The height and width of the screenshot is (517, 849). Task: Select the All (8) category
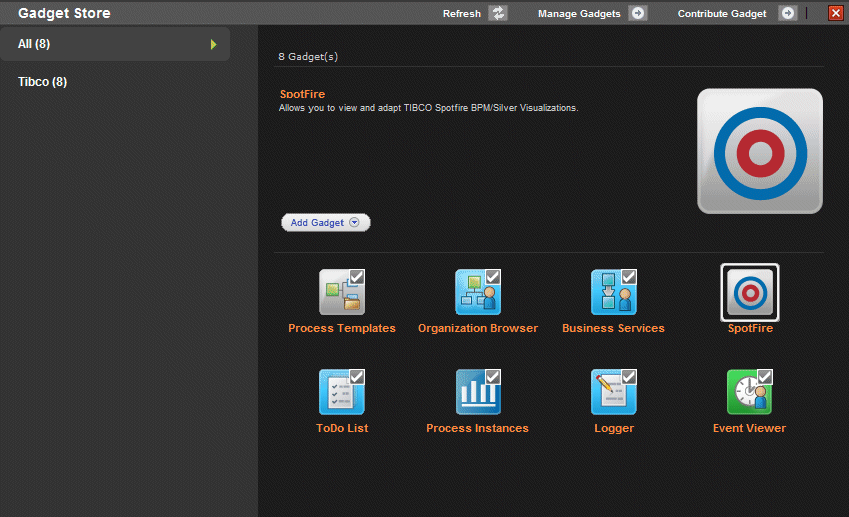pos(115,44)
